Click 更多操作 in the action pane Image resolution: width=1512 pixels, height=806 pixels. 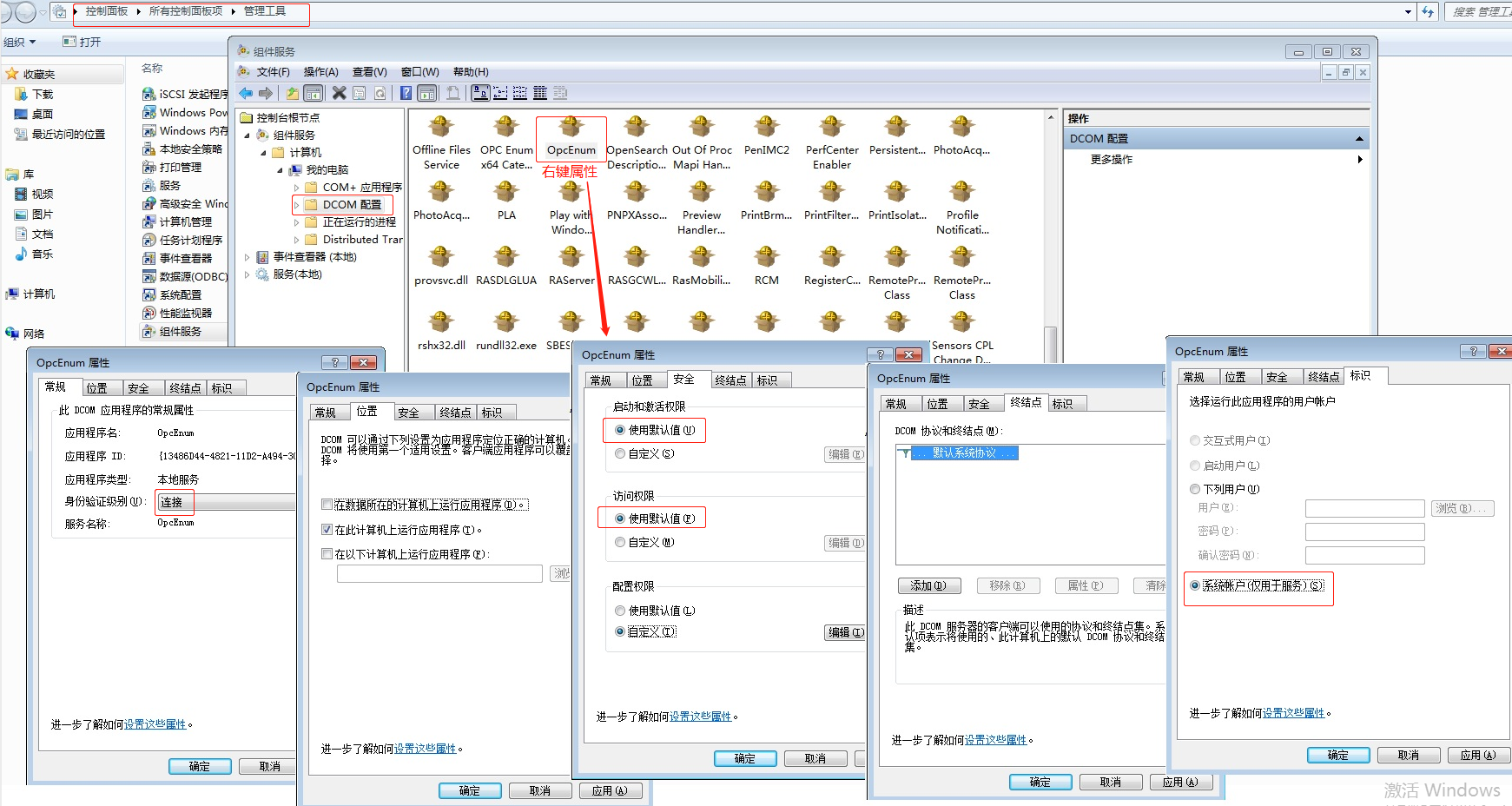(x=1112, y=160)
